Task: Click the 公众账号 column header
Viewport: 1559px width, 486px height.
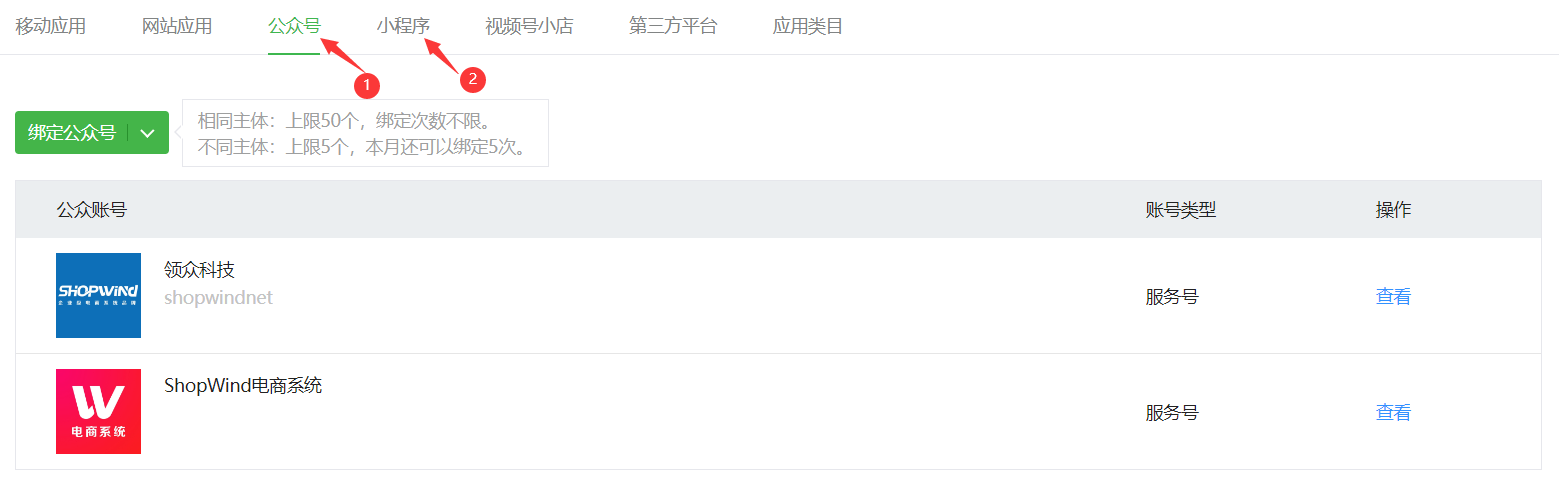Action: [x=92, y=210]
